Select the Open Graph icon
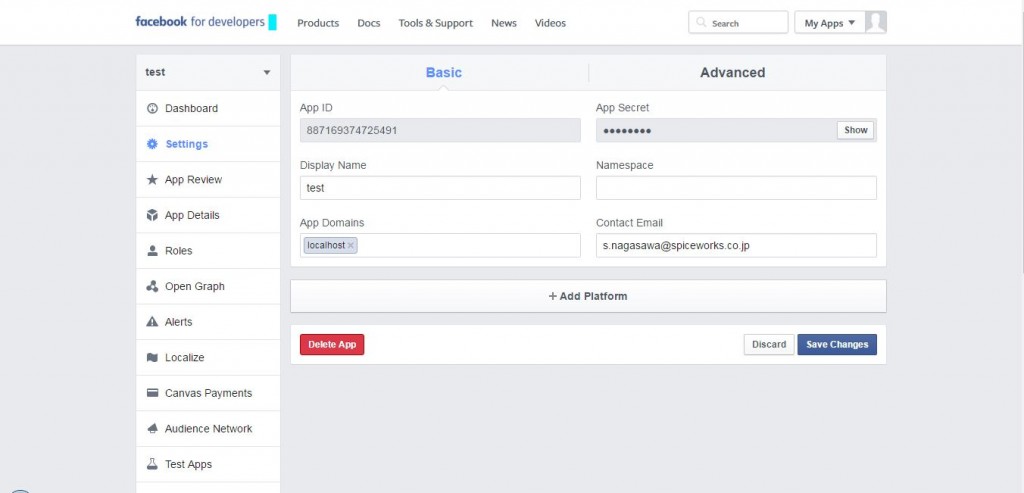The height and width of the screenshot is (493, 1024). click(x=152, y=286)
